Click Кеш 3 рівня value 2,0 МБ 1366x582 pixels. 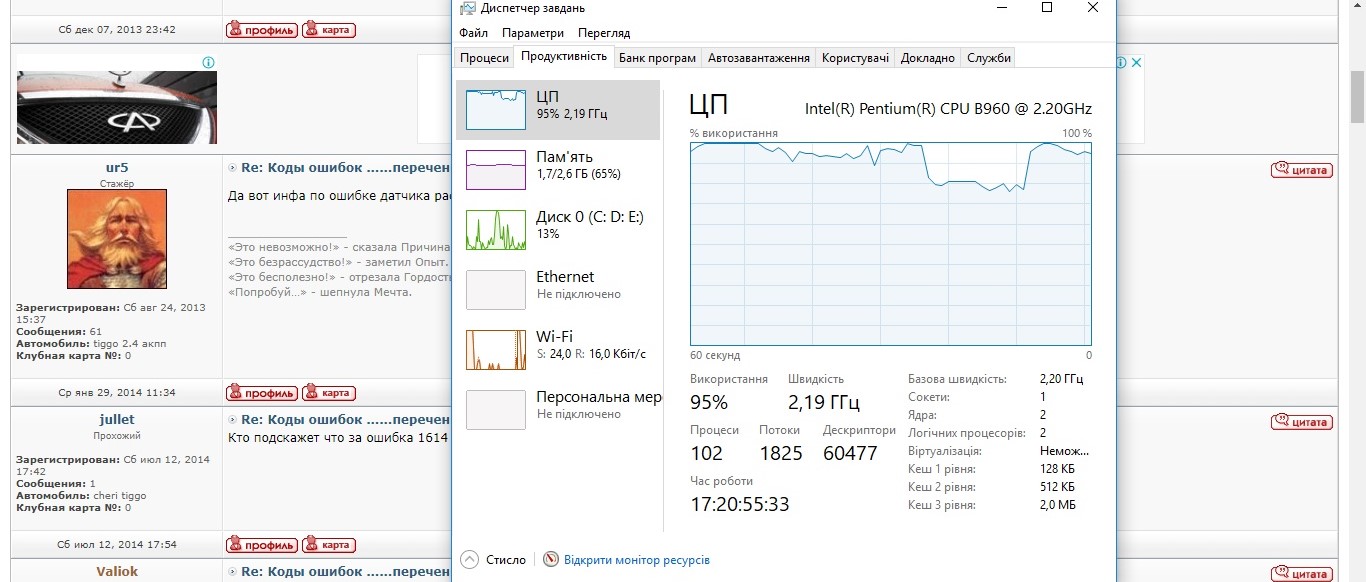pyautogui.click(x=1057, y=505)
